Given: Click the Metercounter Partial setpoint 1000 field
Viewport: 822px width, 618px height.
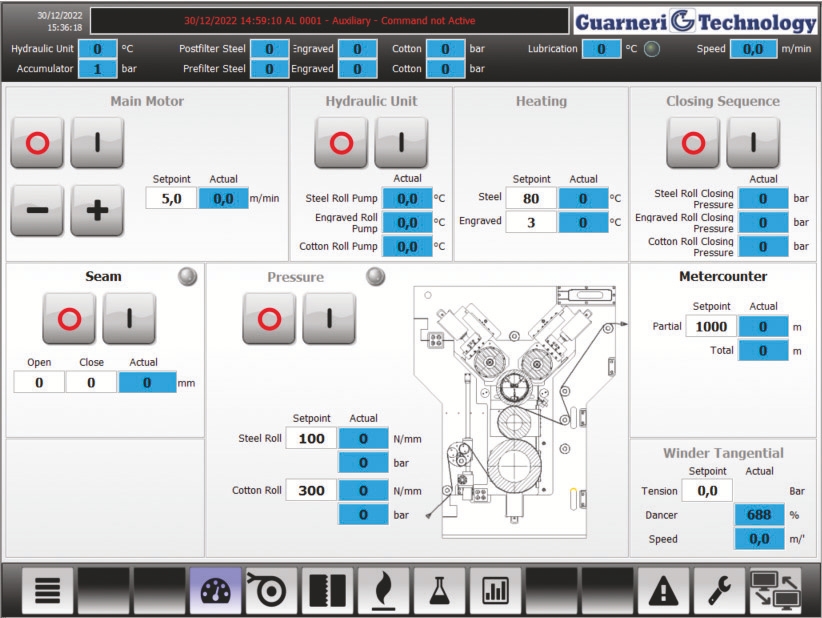Looking at the screenshot, I should click(x=710, y=327).
